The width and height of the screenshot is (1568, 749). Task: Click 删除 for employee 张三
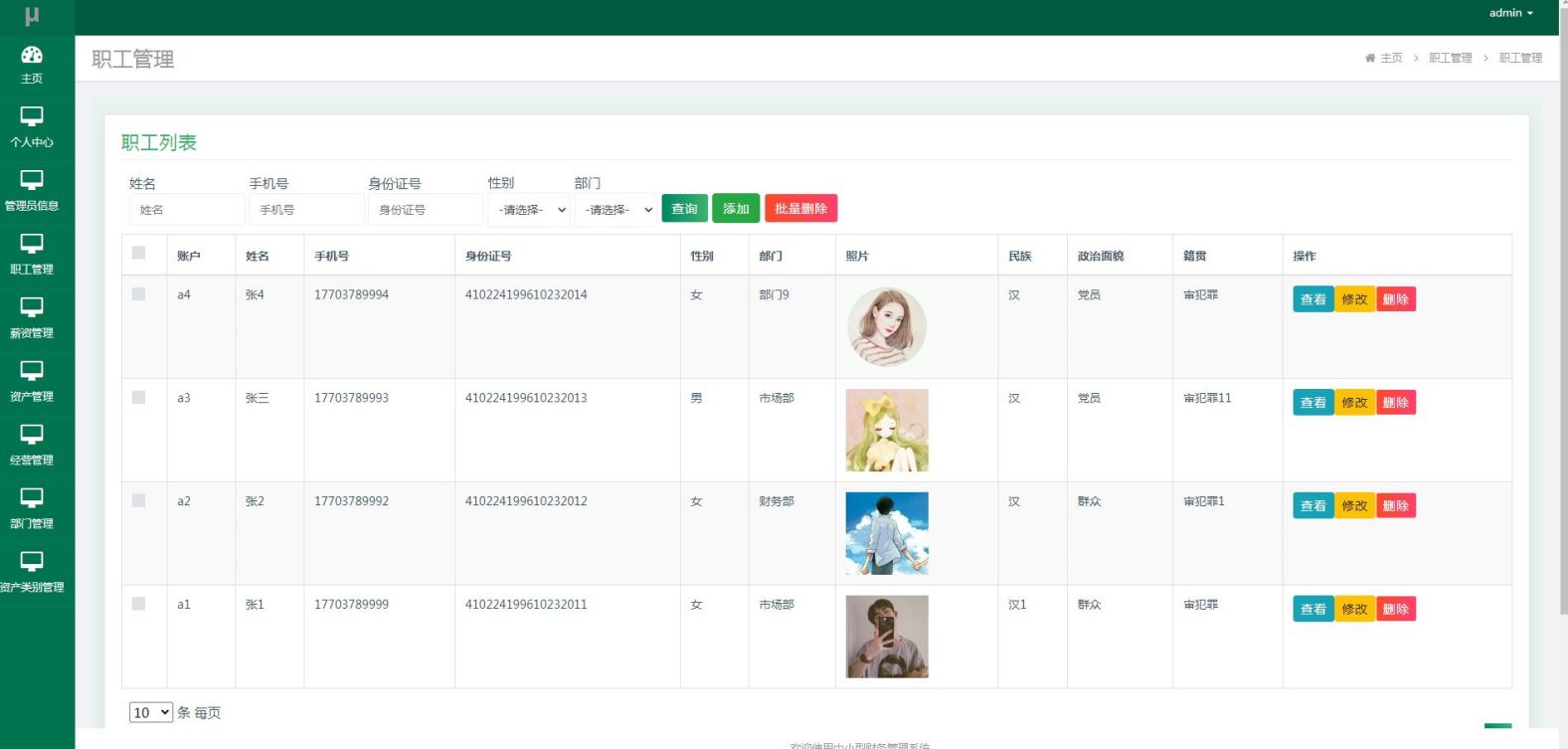[1396, 403]
